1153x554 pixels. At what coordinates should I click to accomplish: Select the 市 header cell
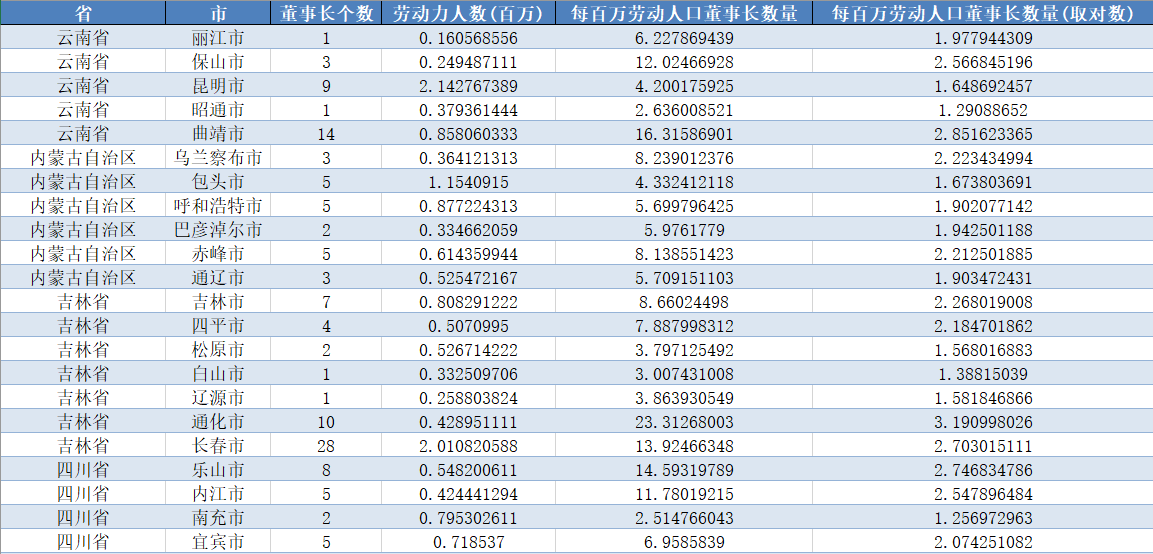[218, 13]
